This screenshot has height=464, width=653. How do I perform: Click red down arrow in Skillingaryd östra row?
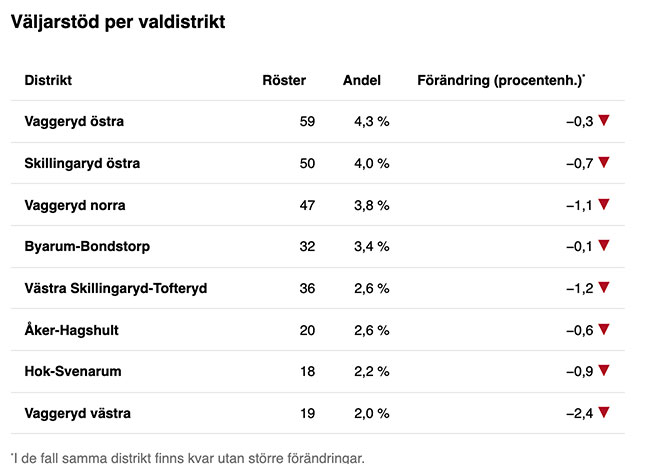click(x=604, y=163)
